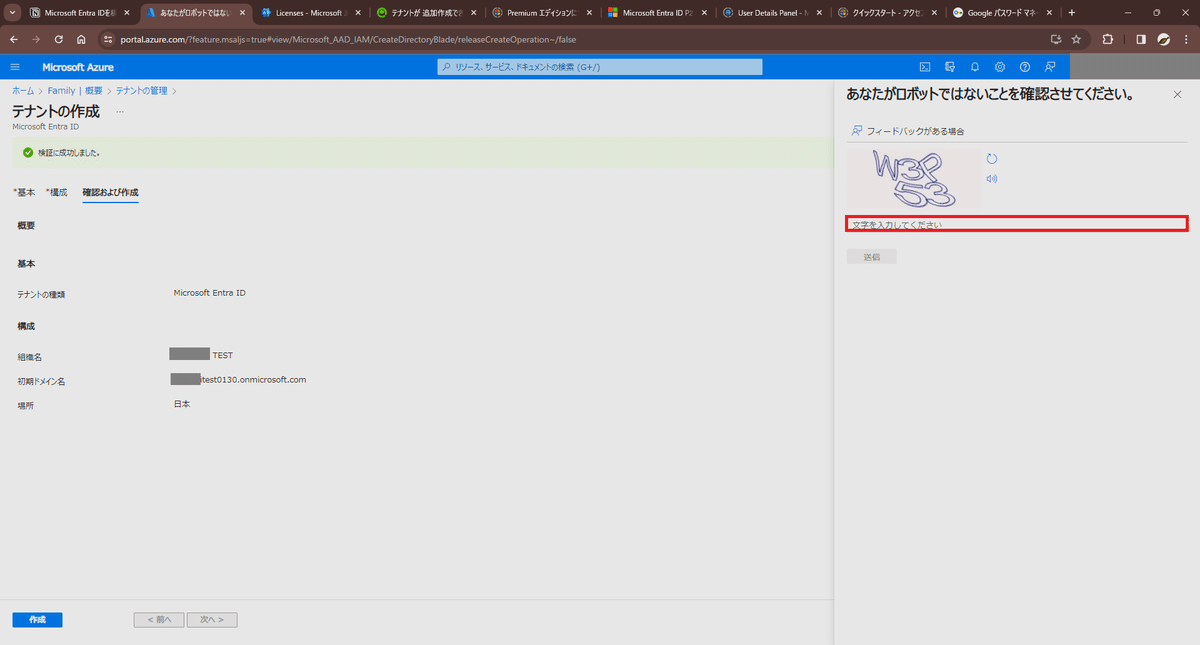Click the 日本 location value

coord(182,404)
